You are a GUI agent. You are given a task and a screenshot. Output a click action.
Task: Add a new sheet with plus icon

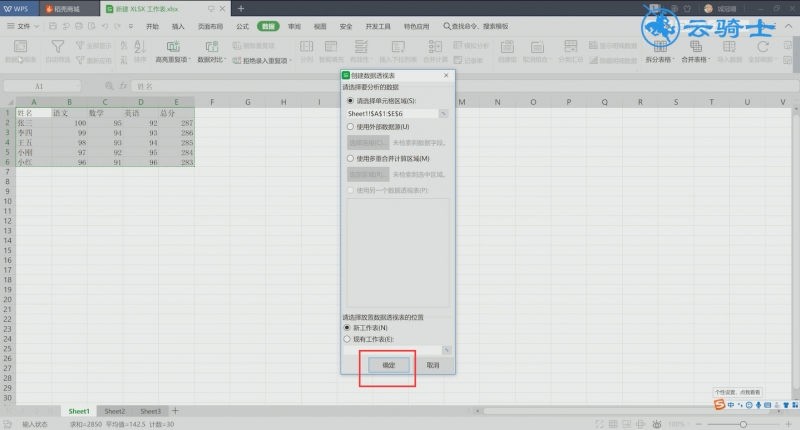(x=175, y=411)
